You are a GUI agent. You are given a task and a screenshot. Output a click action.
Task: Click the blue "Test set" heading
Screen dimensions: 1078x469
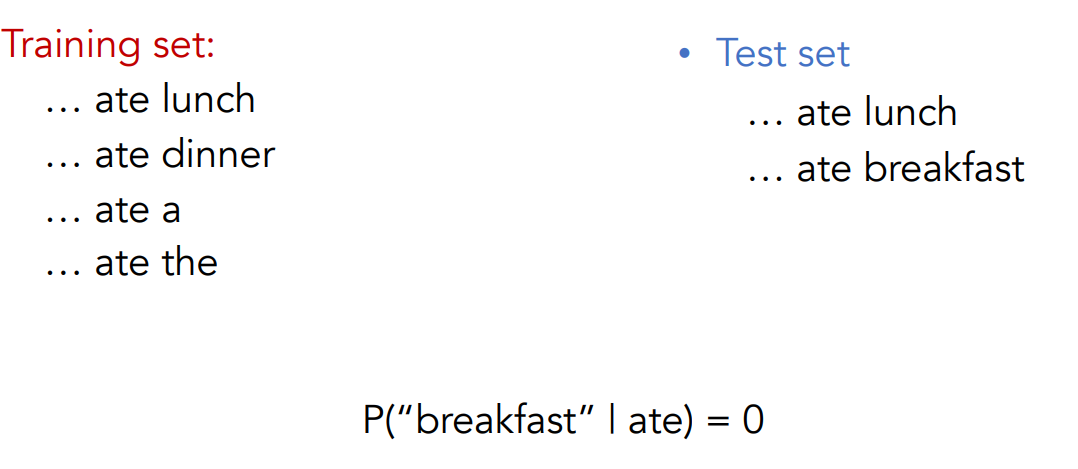pos(782,53)
